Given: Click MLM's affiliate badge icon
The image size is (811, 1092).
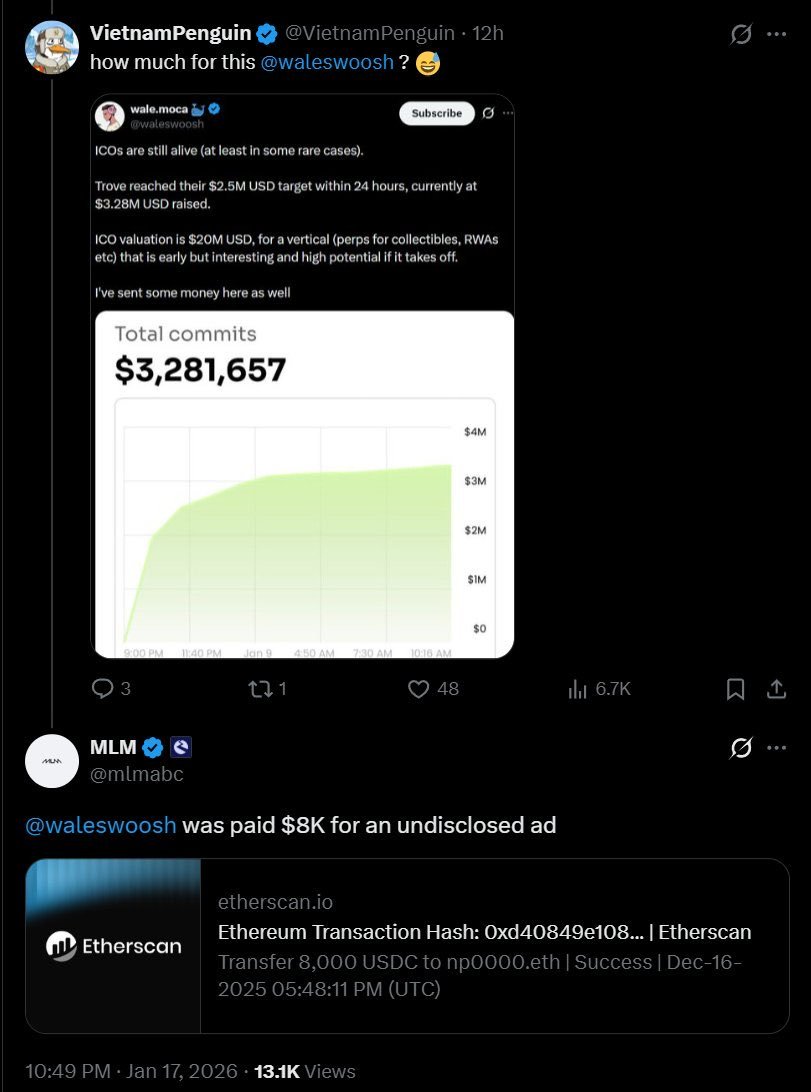Looking at the screenshot, I should (181, 747).
